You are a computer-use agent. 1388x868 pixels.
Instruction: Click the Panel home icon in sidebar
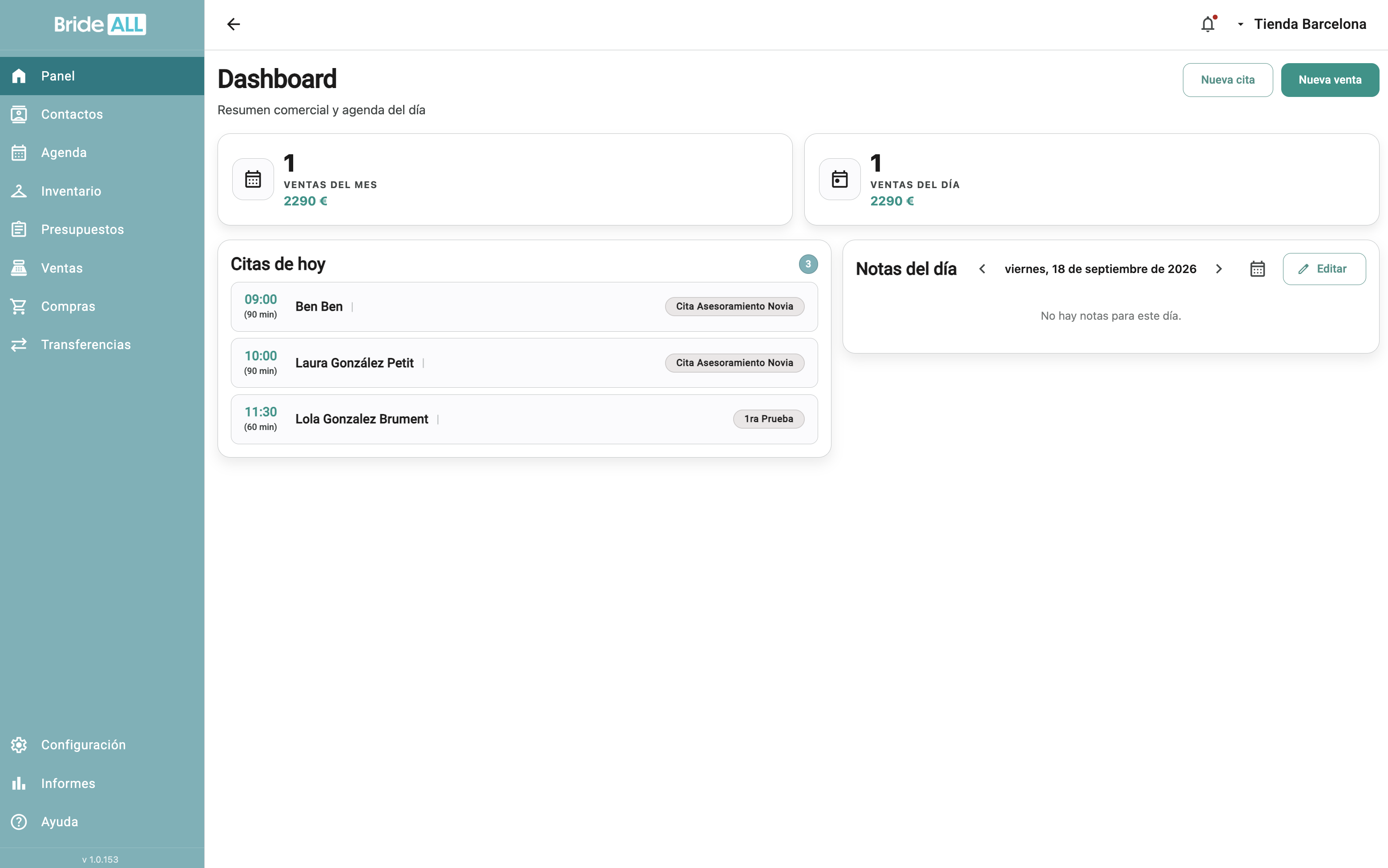coord(19,76)
